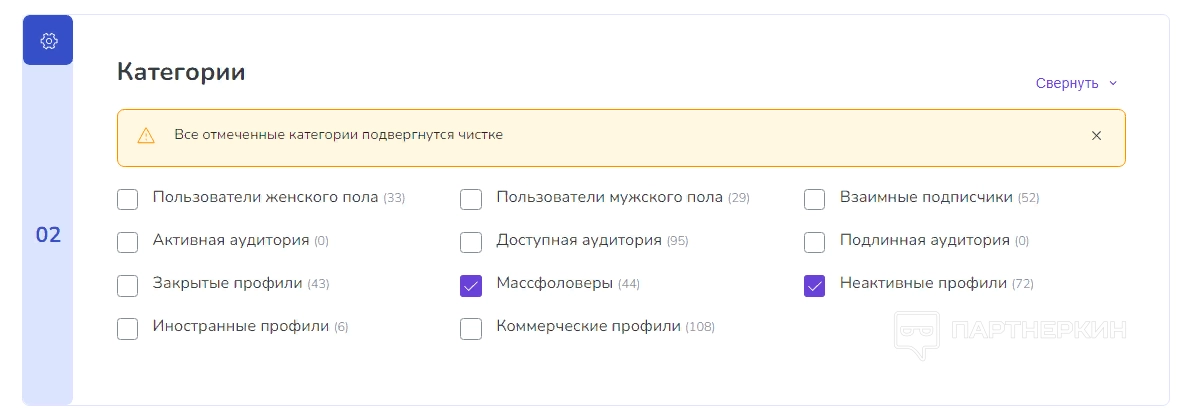Click the Коммерческие профили label text

[588, 327]
